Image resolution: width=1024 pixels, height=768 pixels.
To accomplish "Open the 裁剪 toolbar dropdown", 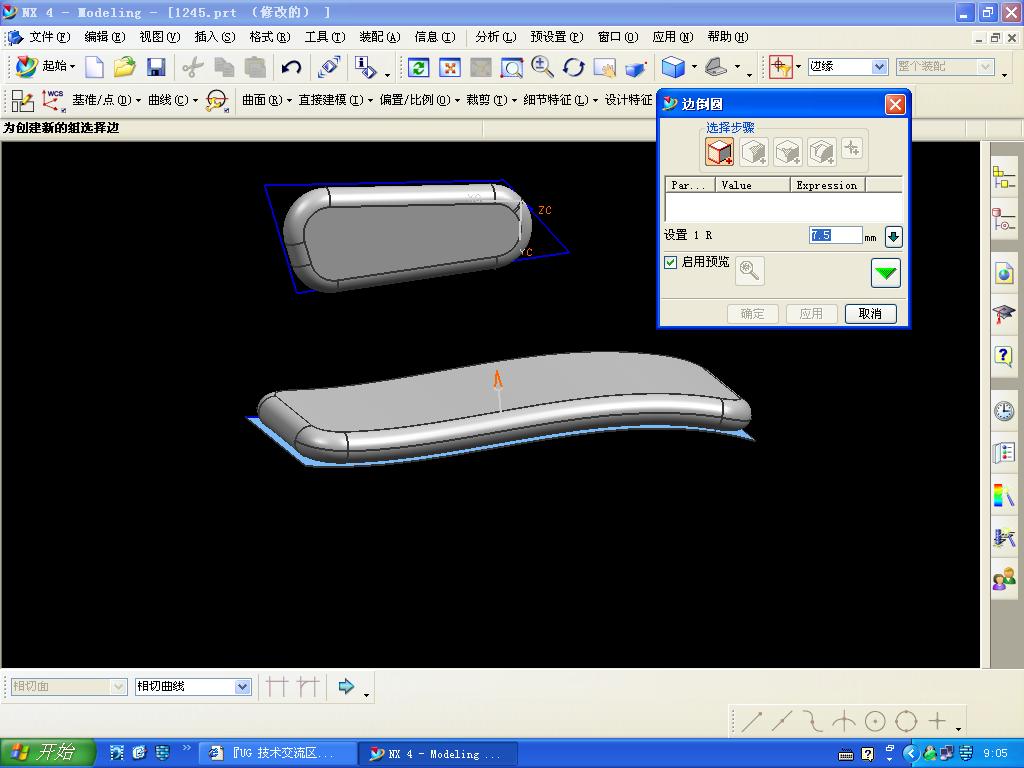I will [491, 100].
